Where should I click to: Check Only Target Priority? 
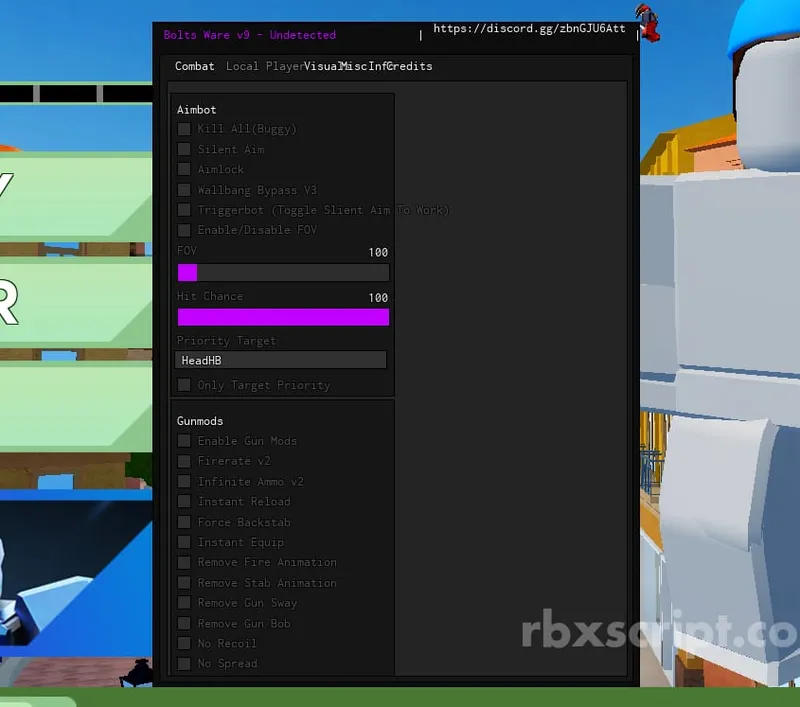tap(184, 384)
